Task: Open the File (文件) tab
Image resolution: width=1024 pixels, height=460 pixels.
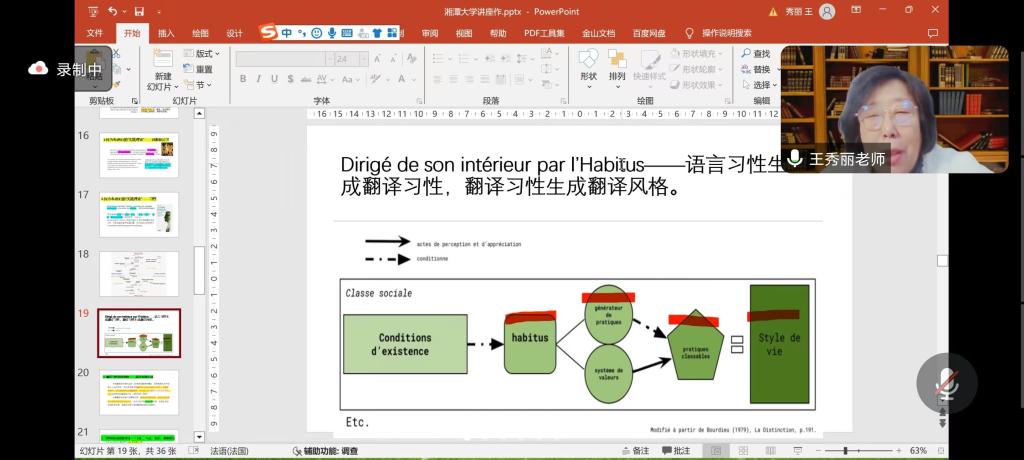Action: click(x=95, y=33)
